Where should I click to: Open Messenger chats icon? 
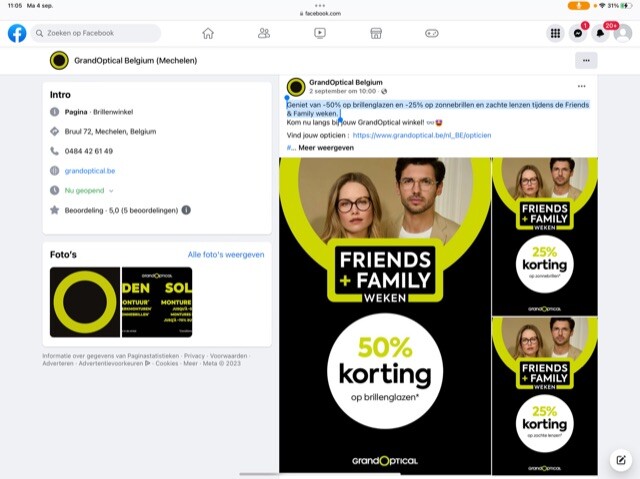pos(578,33)
